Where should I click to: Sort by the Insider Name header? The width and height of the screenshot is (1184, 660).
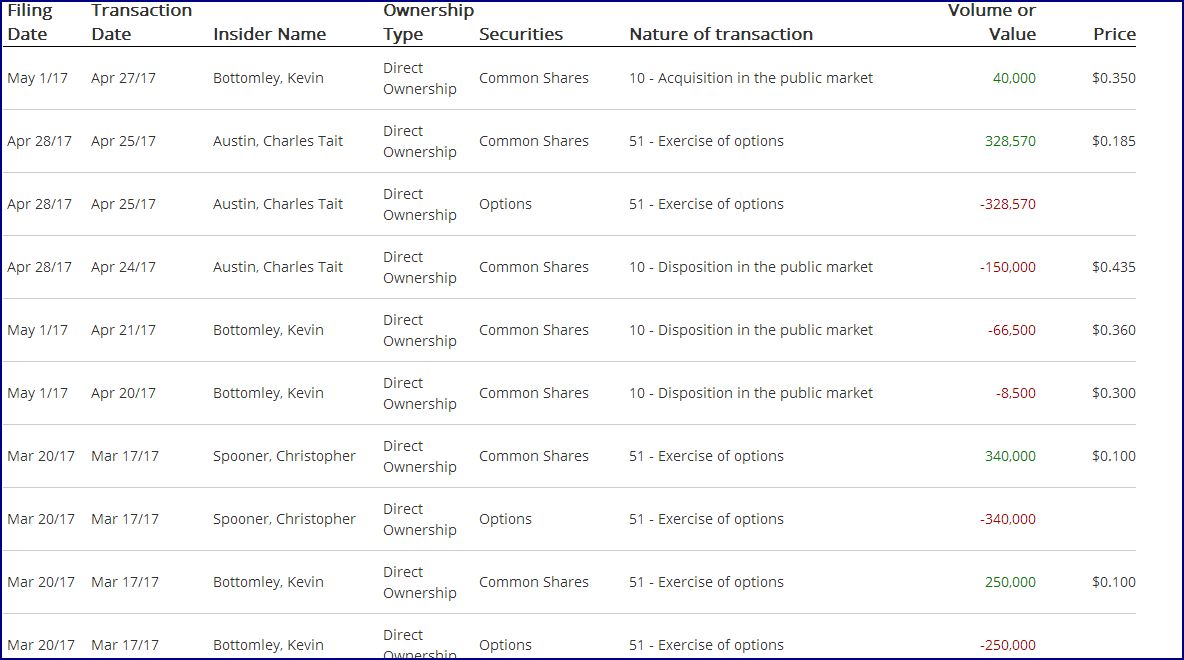point(269,34)
